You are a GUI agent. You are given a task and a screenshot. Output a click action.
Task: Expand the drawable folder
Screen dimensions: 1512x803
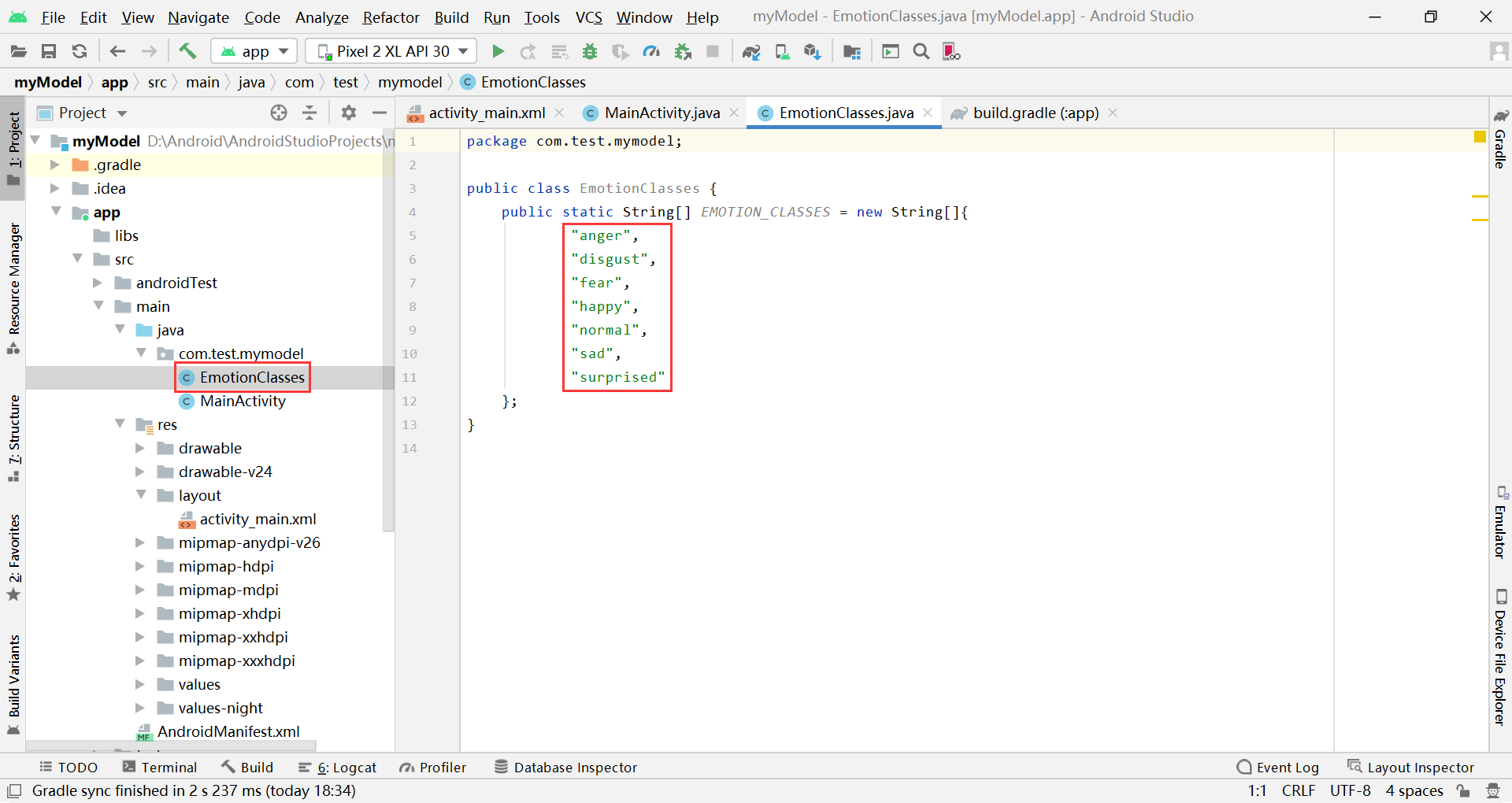click(x=139, y=448)
